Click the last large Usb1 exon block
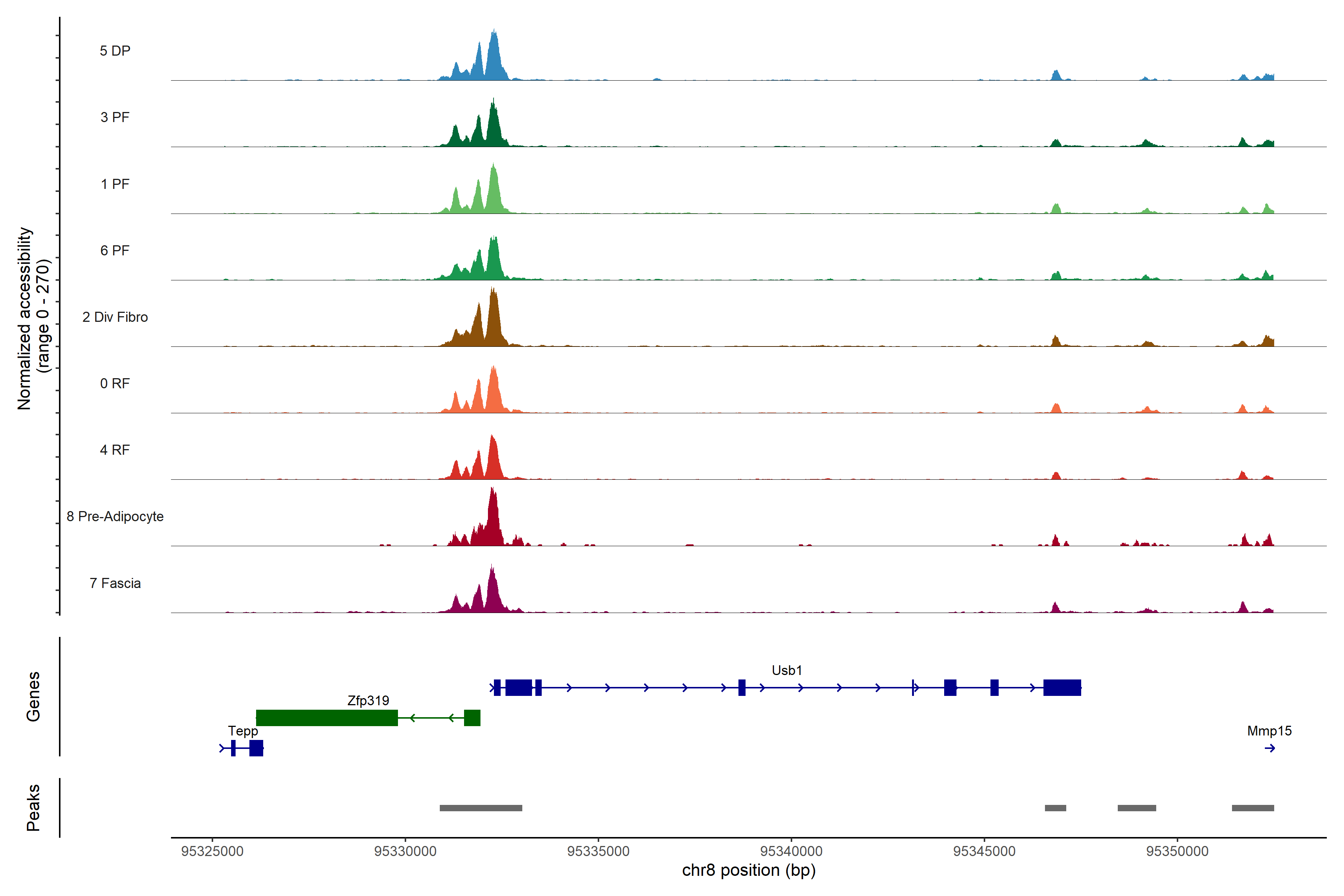Screen dimensions: 1344x896 point(1062,687)
